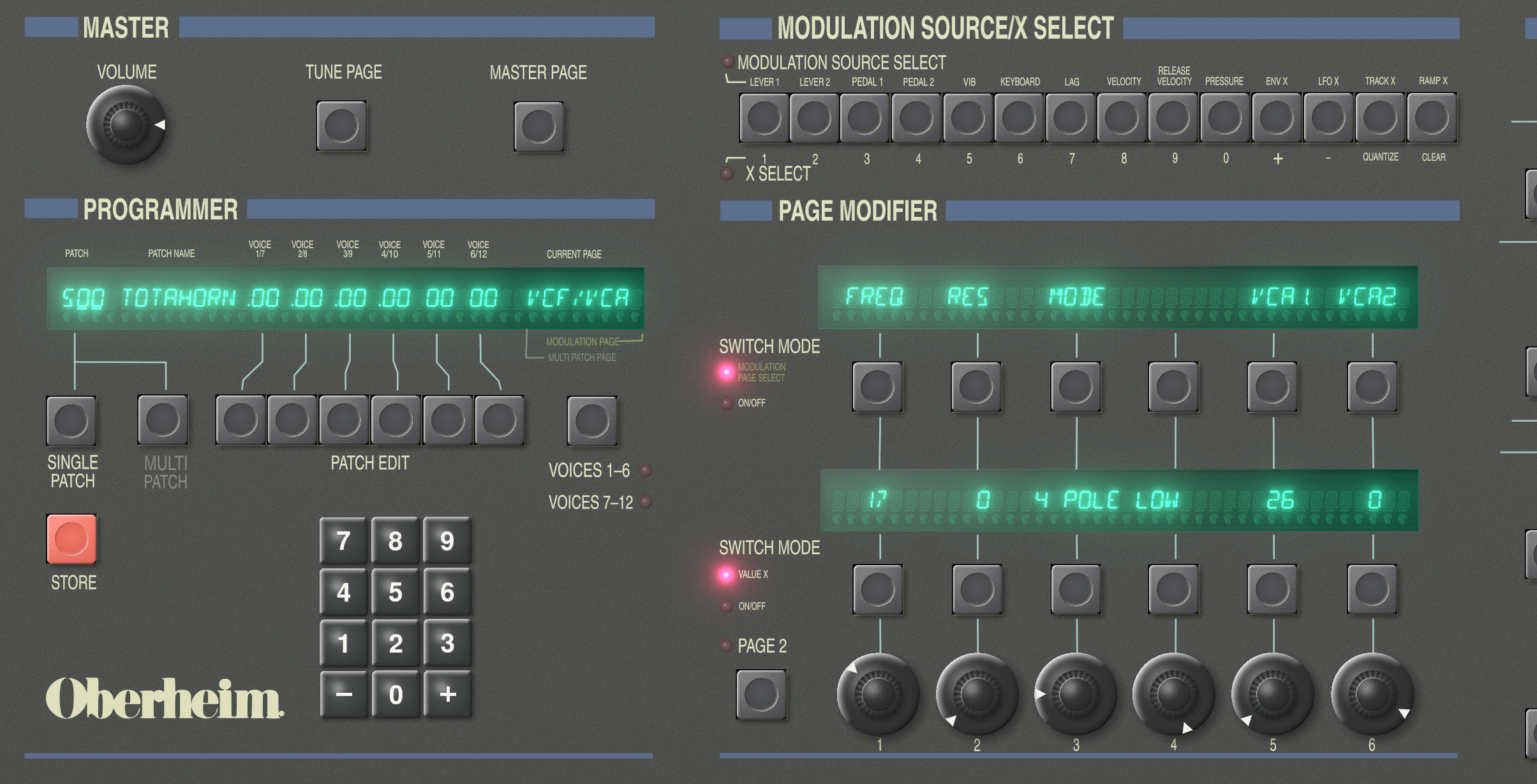
Task: Select Patch Edit button for Voice 6/12
Action: click(x=499, y=420)
